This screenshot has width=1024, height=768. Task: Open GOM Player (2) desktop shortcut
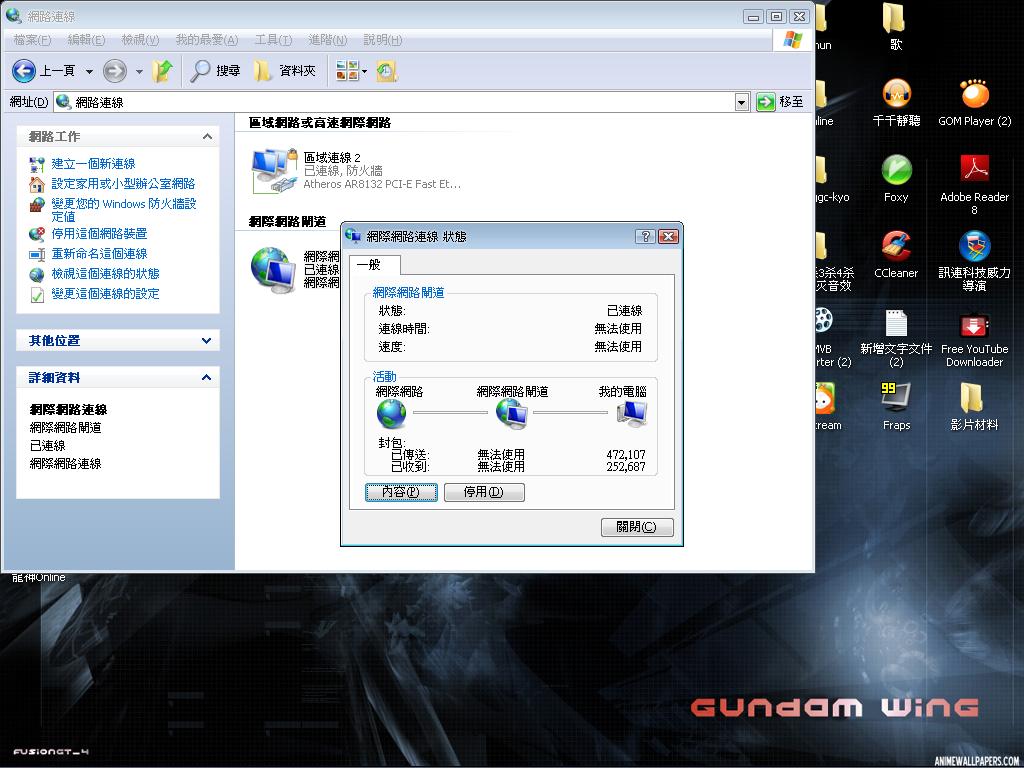pos(974,95)
